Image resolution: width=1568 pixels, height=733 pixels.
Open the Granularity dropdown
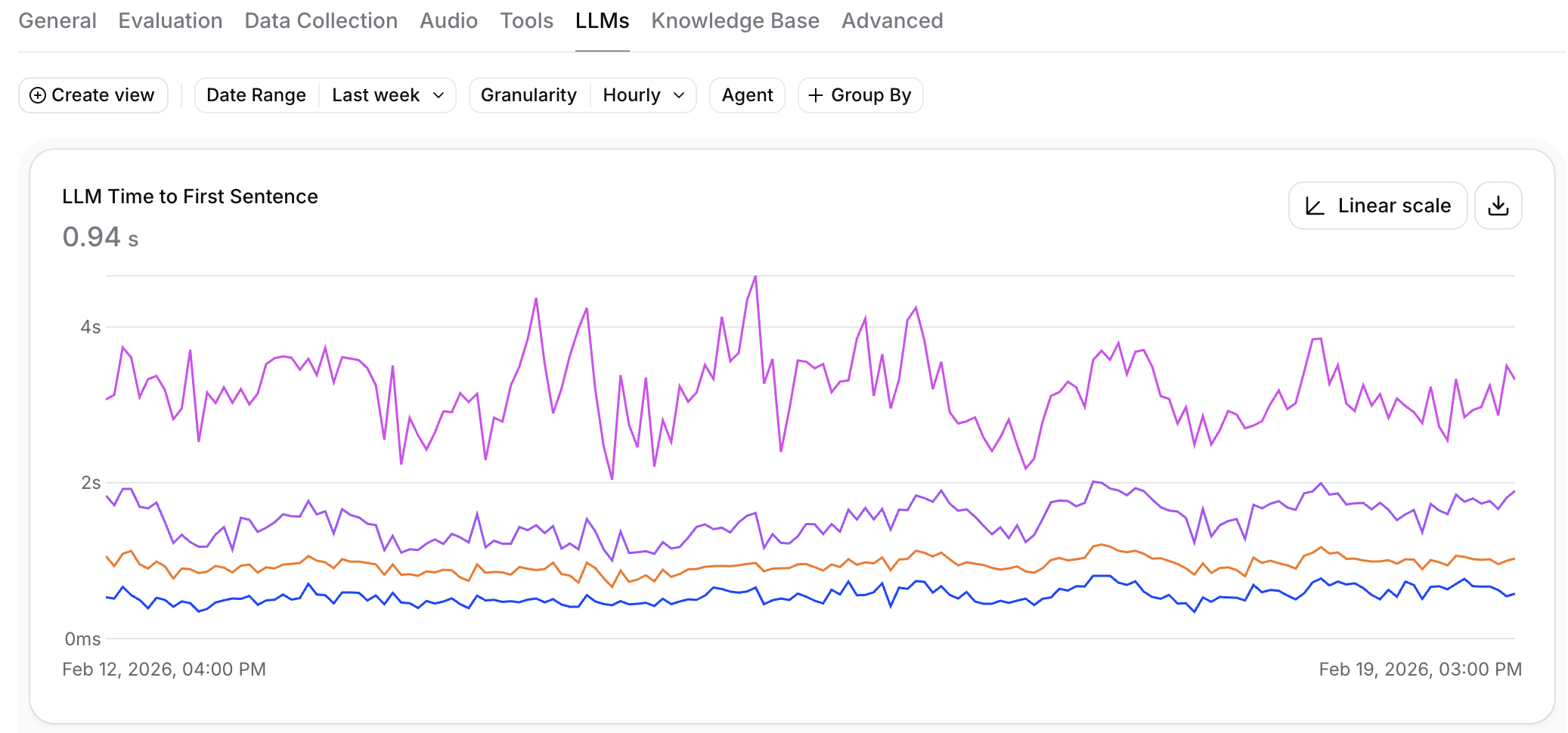[x=528, y=95]
